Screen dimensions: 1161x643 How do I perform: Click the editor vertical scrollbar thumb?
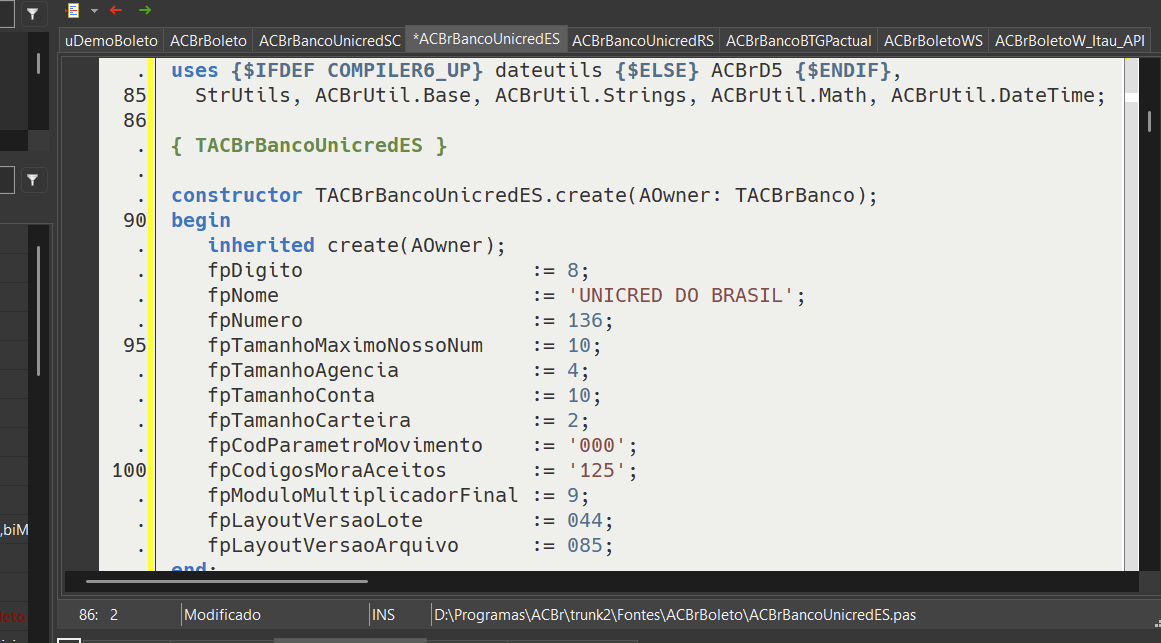pos(1149,121)
